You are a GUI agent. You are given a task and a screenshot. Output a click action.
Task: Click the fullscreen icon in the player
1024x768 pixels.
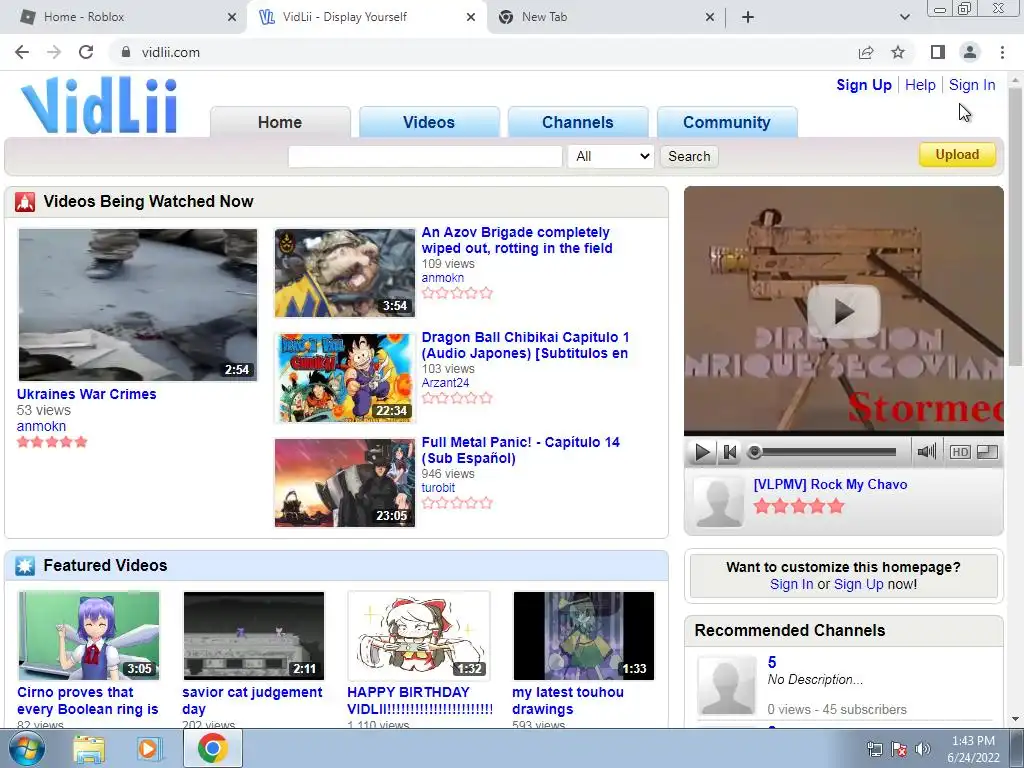987,452
